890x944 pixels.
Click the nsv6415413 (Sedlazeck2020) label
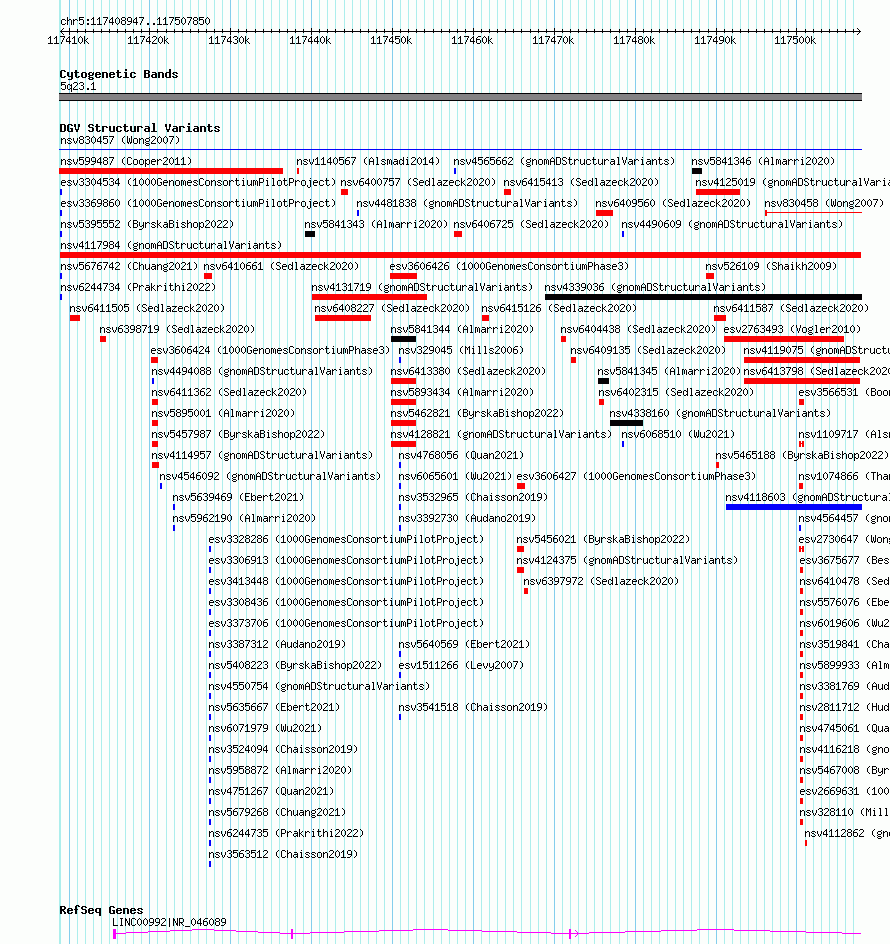coord(581,182)
